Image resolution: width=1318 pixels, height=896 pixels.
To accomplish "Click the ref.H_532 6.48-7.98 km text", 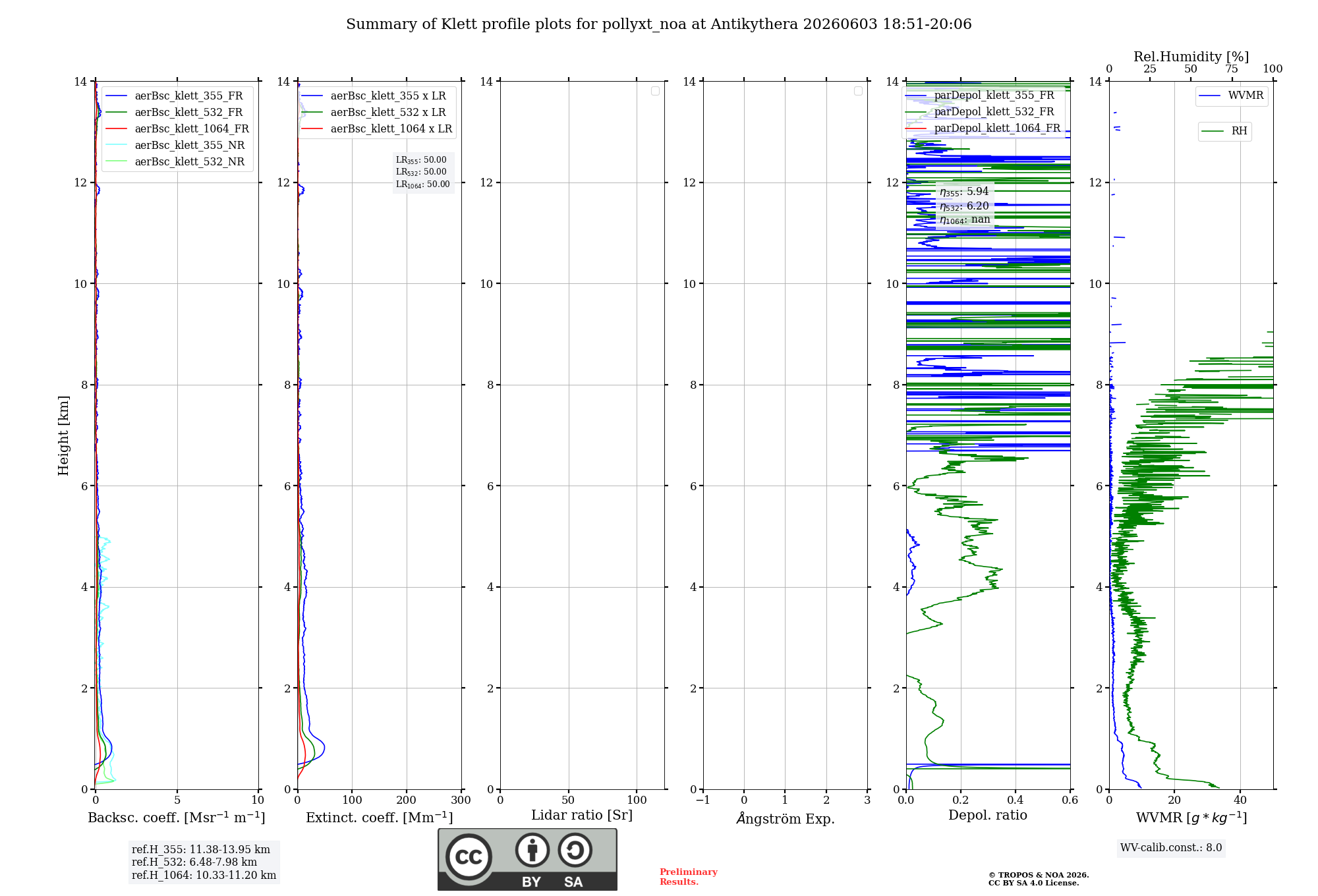I will [194, 862].
